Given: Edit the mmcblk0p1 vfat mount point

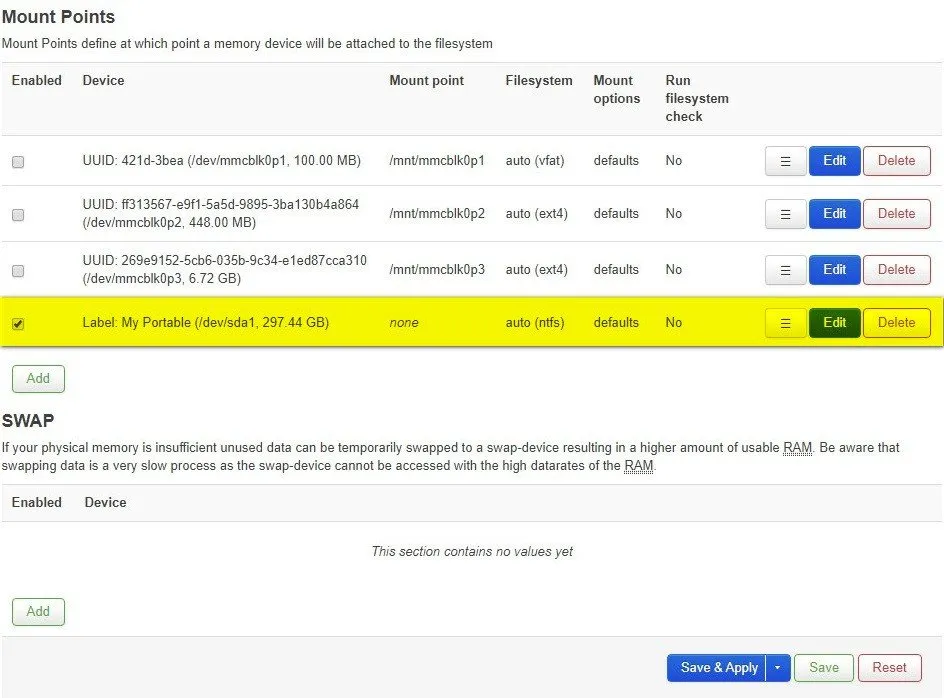Looking at the screenshot, I should click(834, 161).
